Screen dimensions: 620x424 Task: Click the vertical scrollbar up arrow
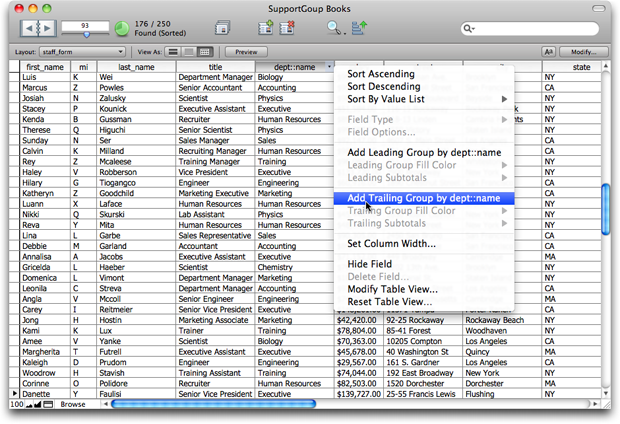coord(606,66)
